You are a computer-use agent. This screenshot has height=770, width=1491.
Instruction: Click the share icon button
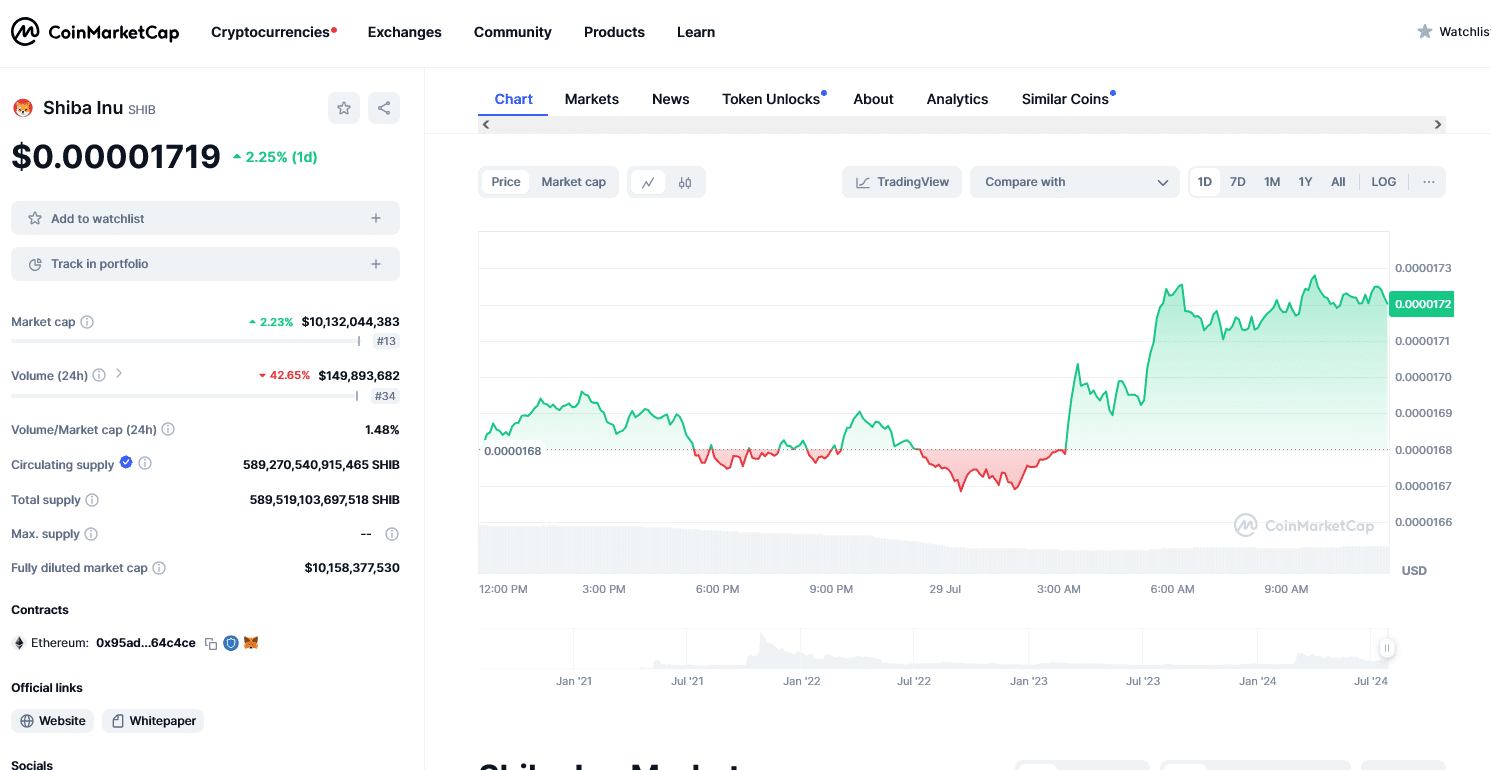384,108
